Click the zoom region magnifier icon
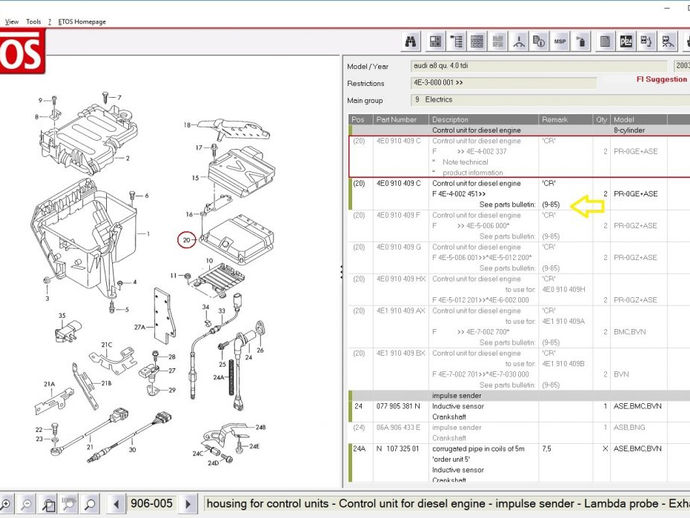Image resolution: width=690 pixels, height=518 pixels. tap(48, 503)
